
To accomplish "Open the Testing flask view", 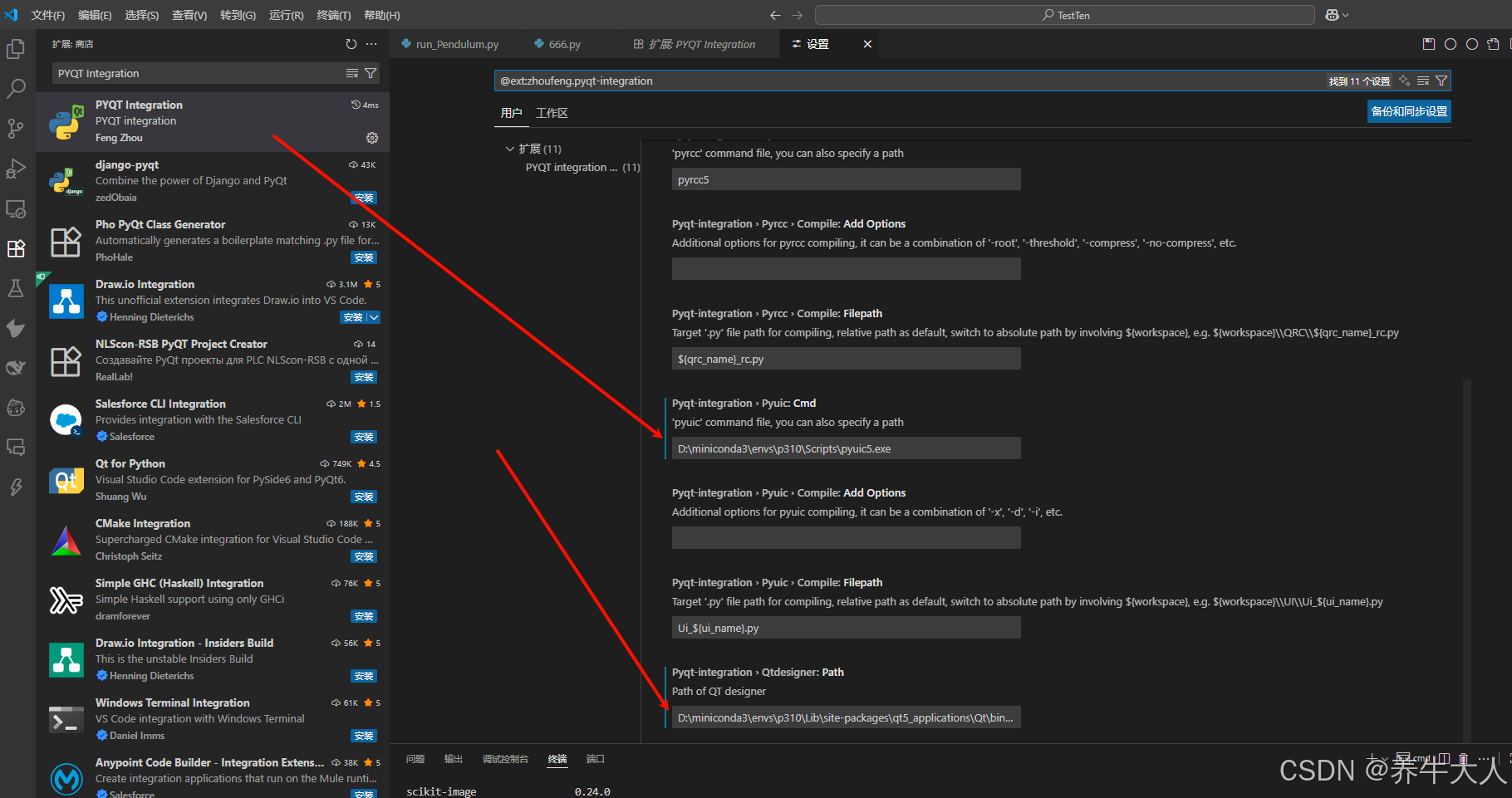I will click(x=16, y=288).
